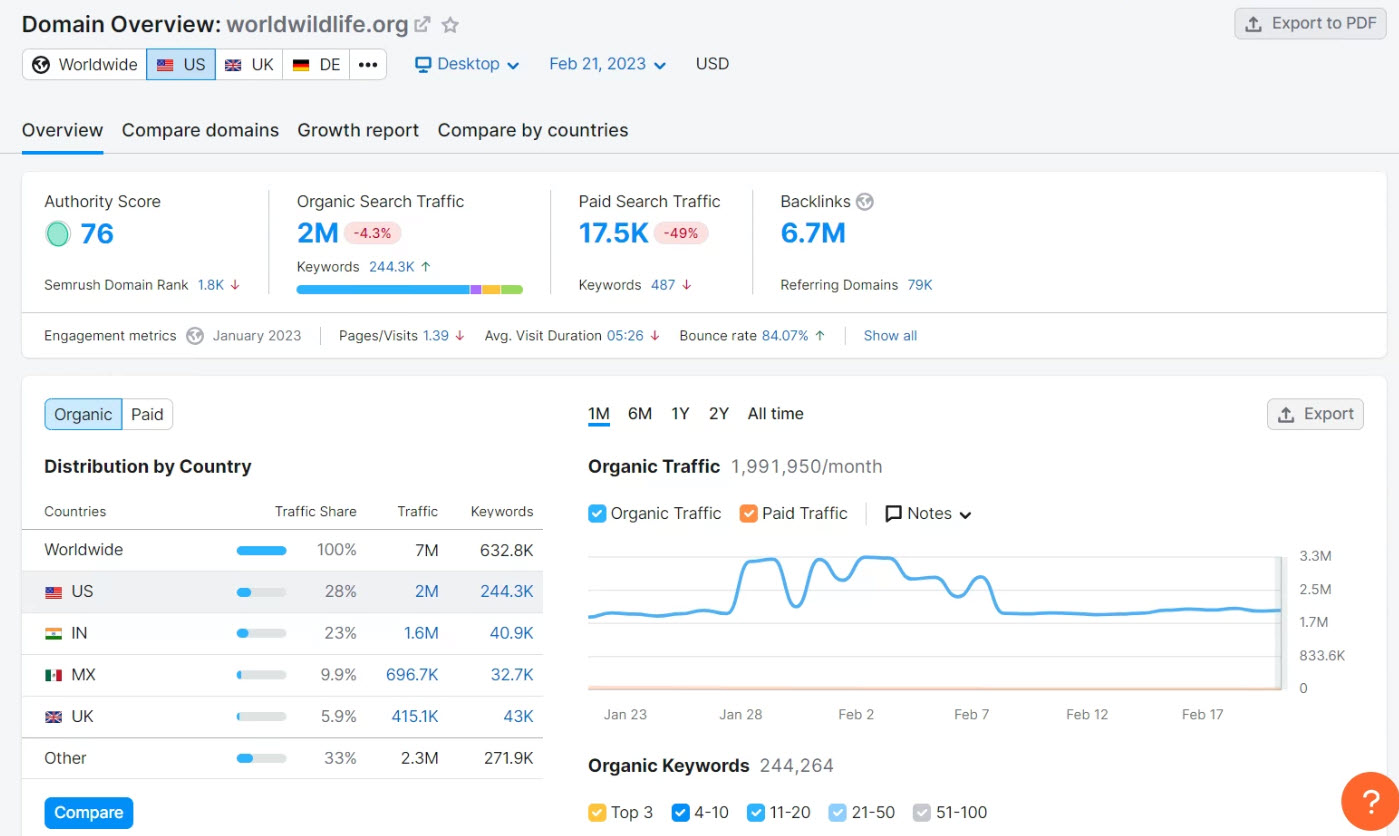Click the US flag in the country table
This screenshot has width=1399, height=836.
54,592
